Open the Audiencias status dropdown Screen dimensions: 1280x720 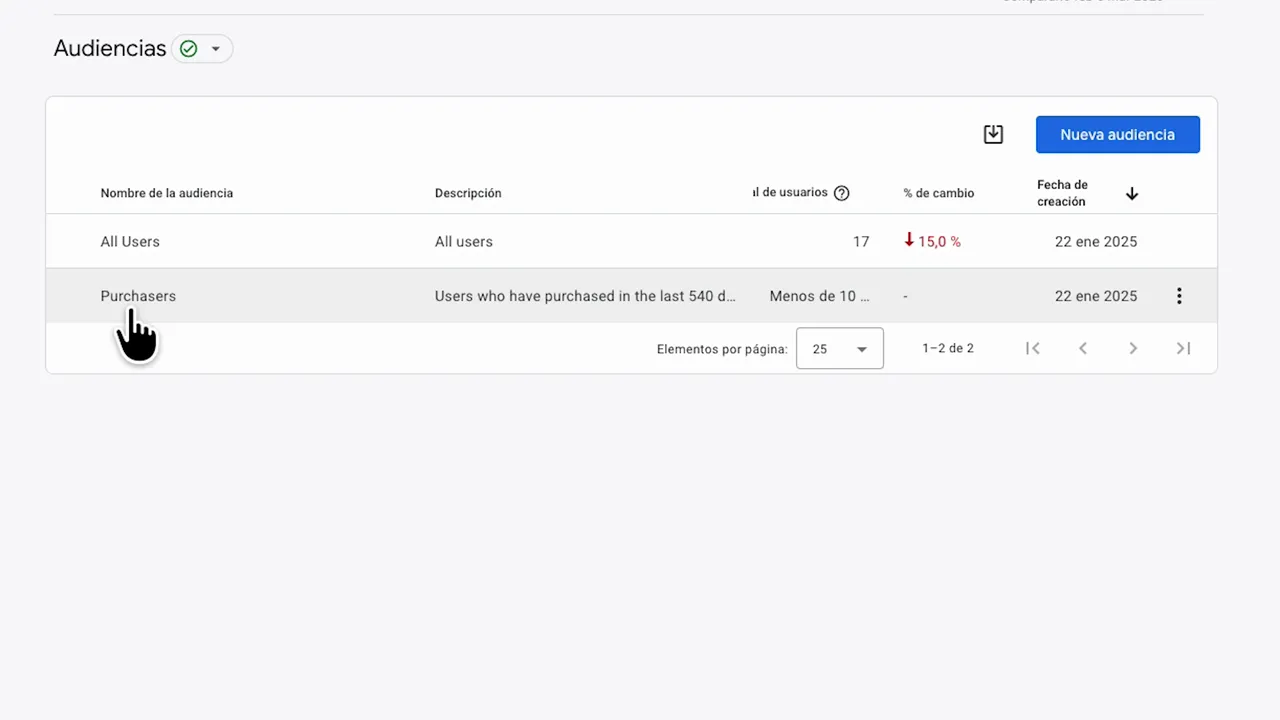coord(202,49)
